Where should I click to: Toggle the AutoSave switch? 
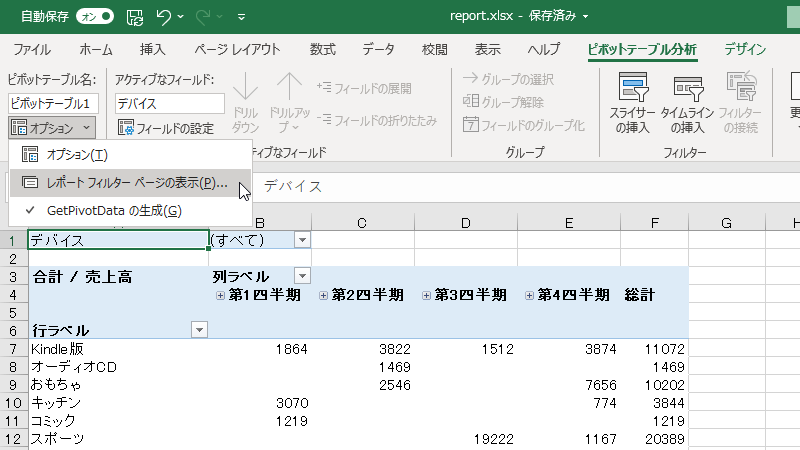pos(95,16)
